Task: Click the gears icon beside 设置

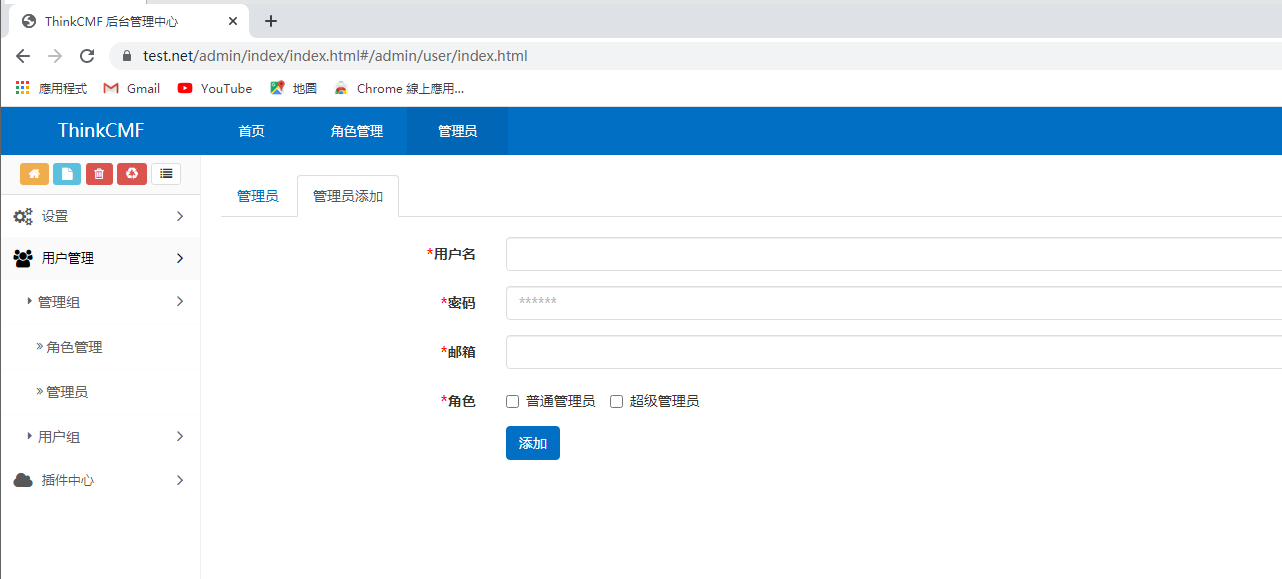Action: 22,216
